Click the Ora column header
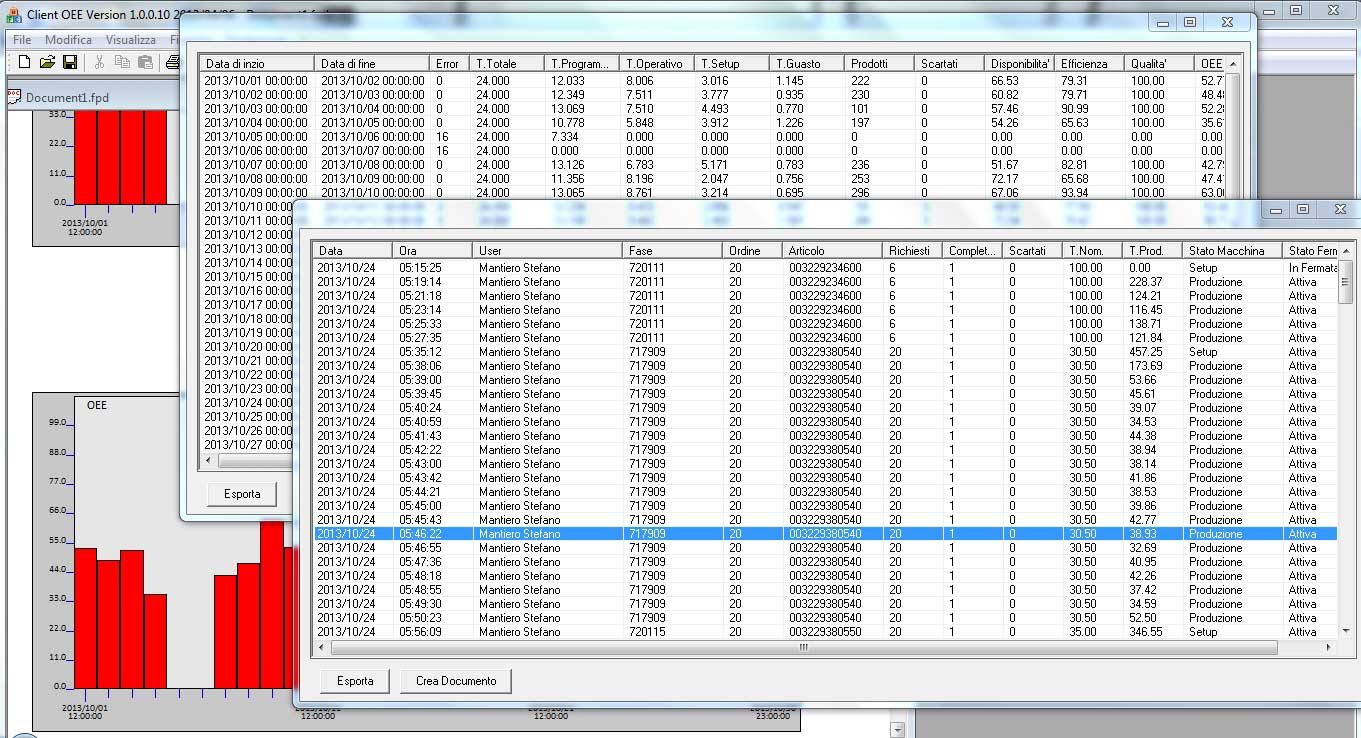This screenshot has width=1361, height=738. (433, 250)
